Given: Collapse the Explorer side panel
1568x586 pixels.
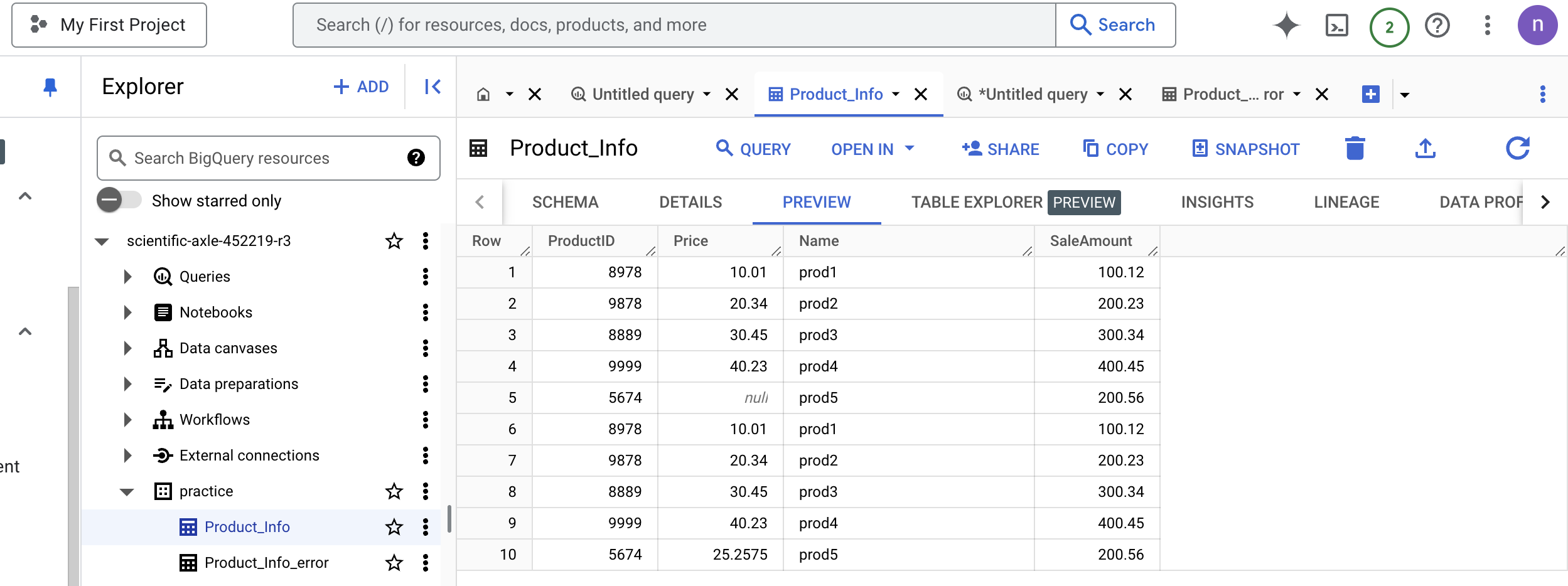Looking at the screenshot, I should pyautogui.click(x=432, y=86).
